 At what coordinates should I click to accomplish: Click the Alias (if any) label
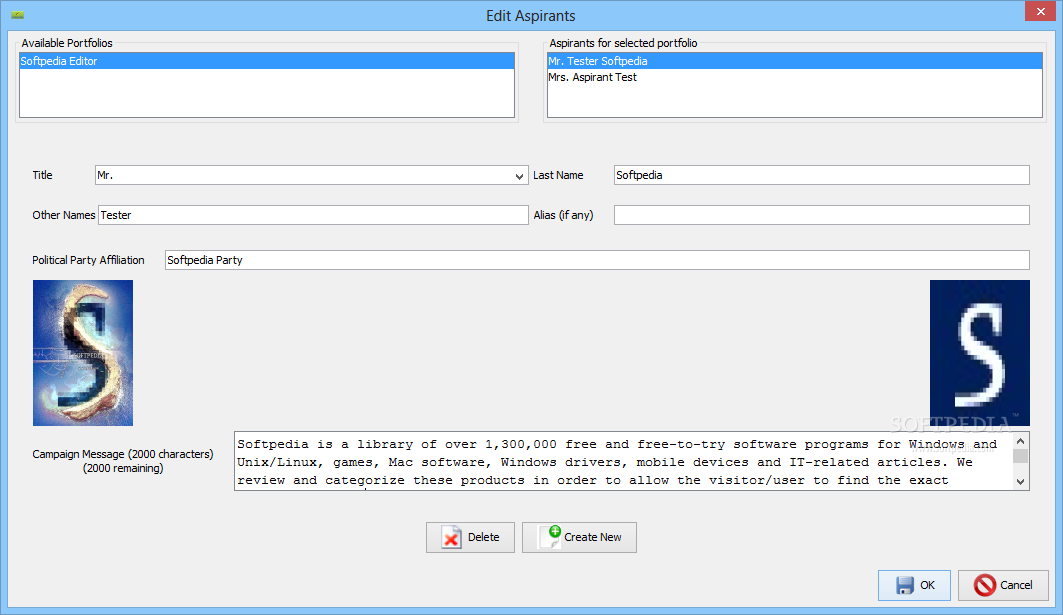[563, 215]
